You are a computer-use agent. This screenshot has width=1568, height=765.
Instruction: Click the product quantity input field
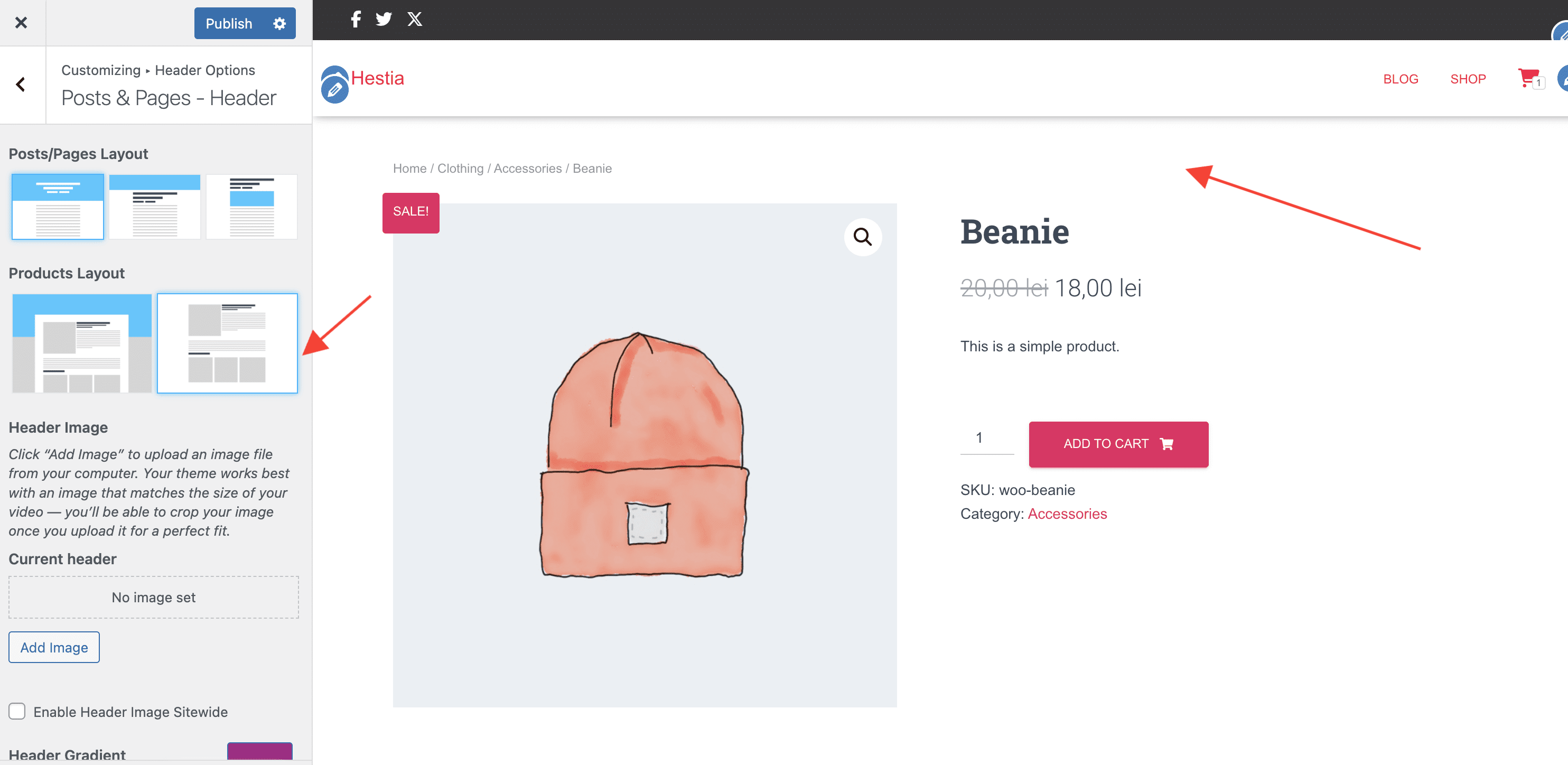(986, 438)
